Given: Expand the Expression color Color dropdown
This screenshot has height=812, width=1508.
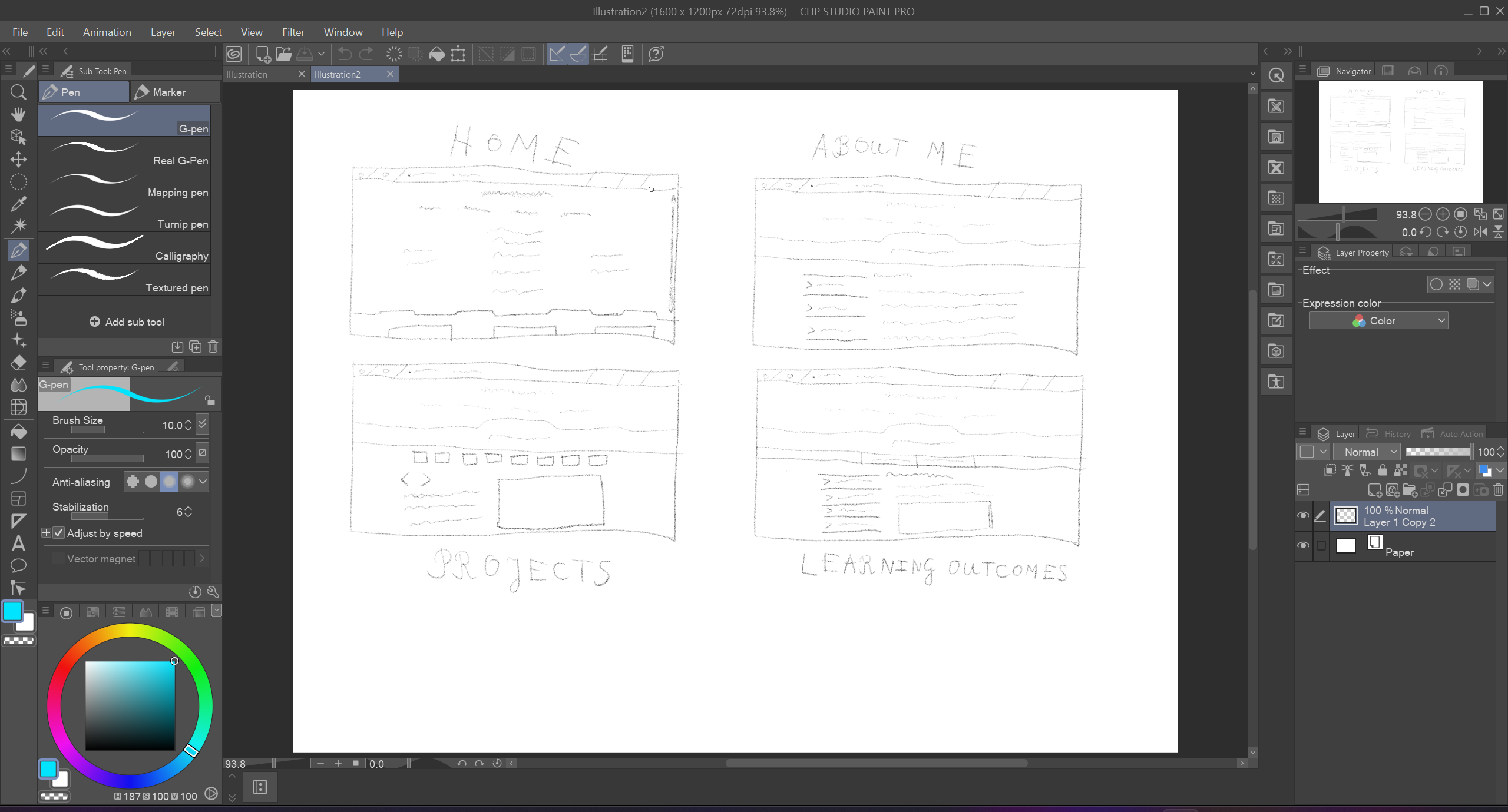Looking at the screenshot, I should point(1378,320).
